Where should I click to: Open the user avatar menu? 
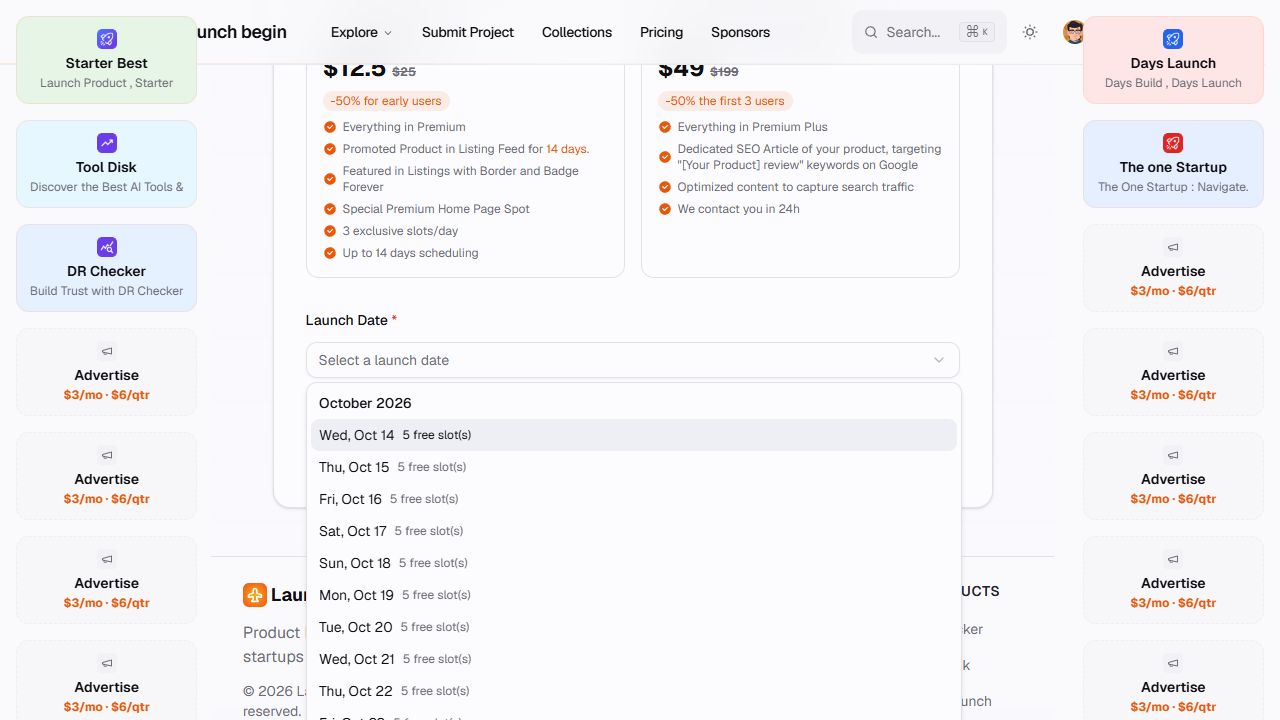(1073, 32)
